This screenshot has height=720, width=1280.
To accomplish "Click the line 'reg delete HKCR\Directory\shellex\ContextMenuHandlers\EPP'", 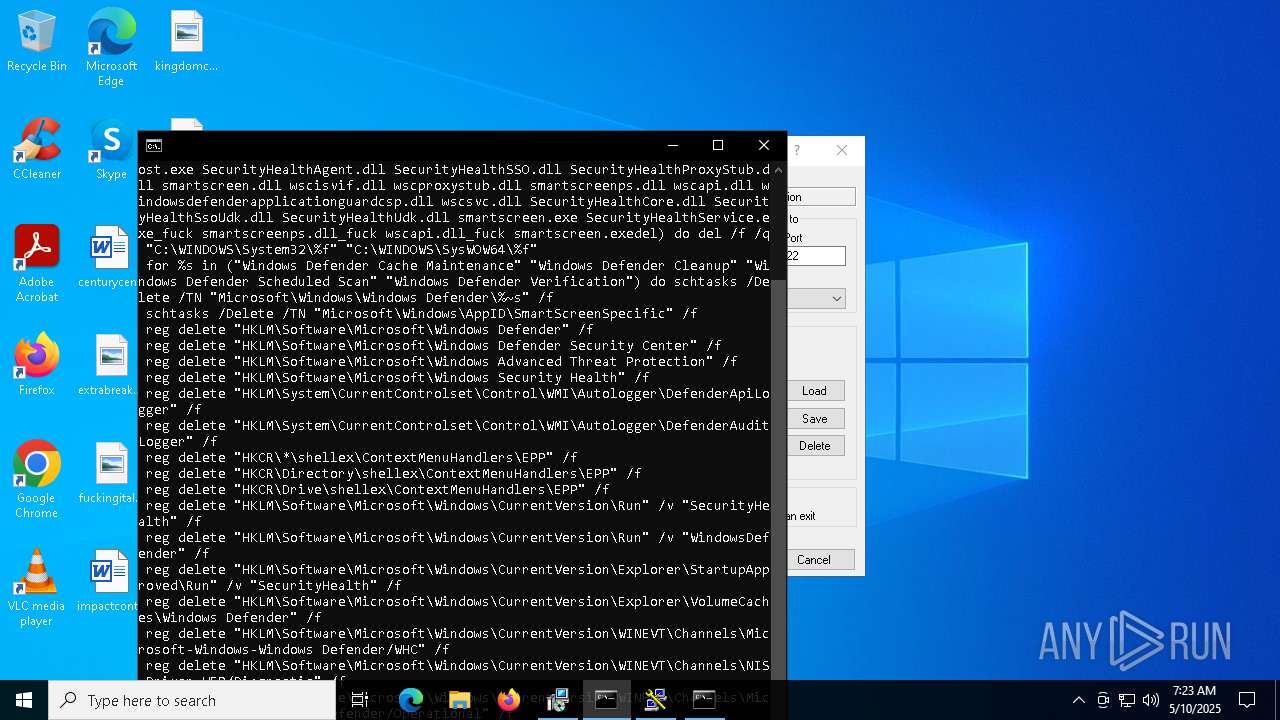I will (393, 474).
